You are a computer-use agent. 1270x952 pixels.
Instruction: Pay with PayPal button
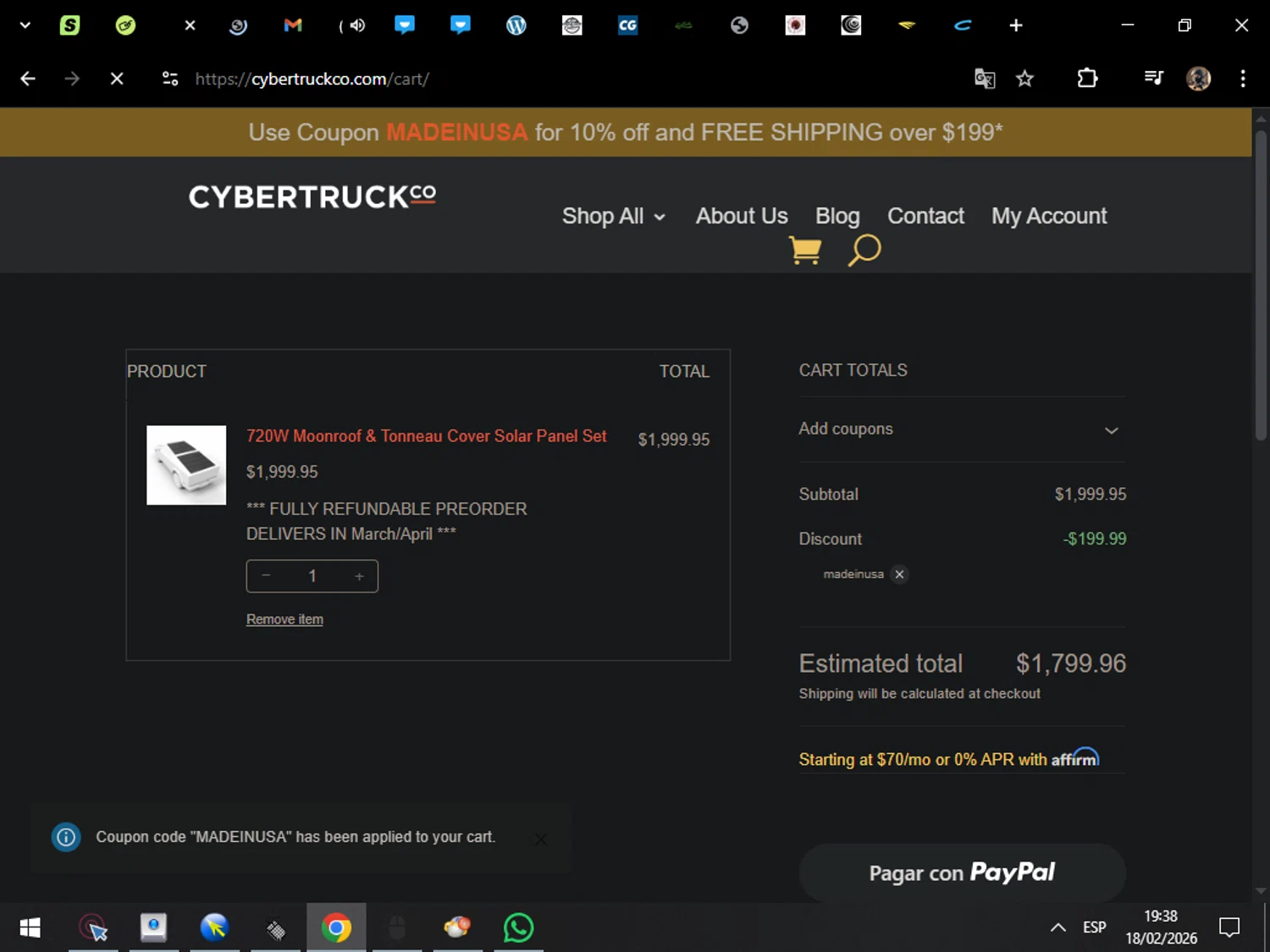(962, 872)
